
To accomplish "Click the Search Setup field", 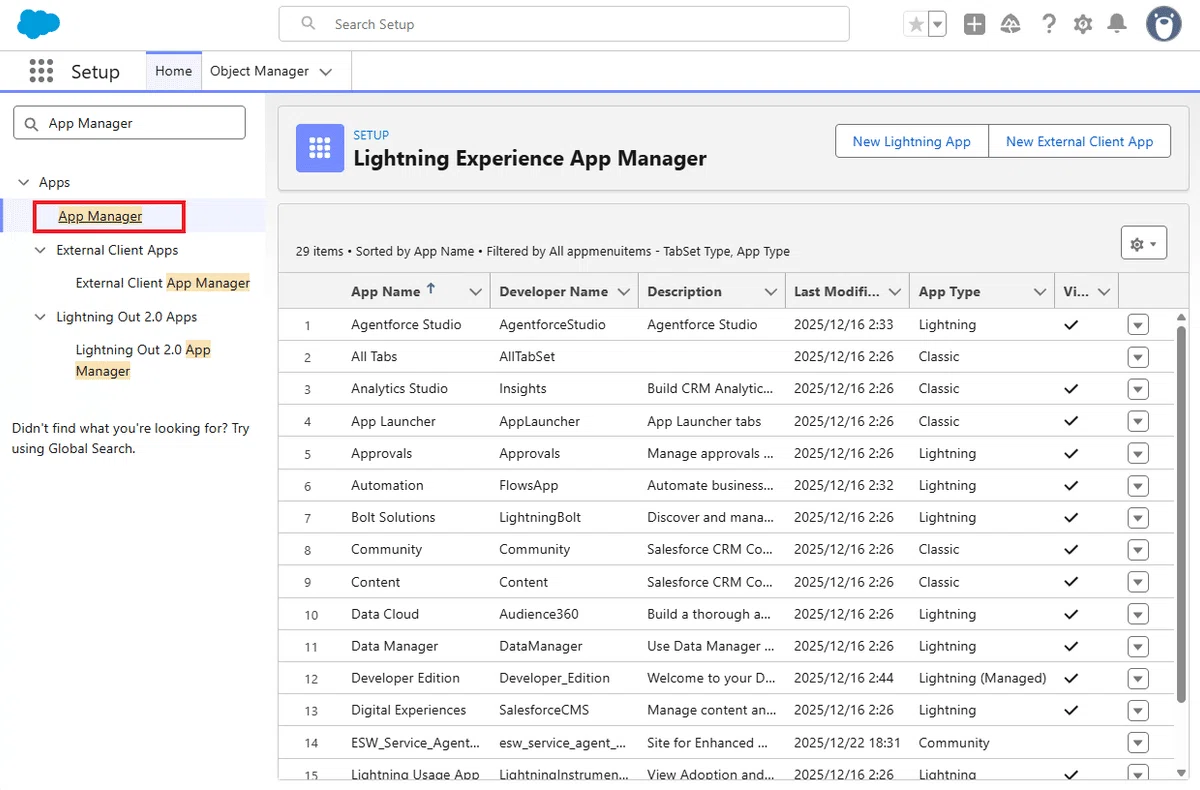I will pos(564,24).
